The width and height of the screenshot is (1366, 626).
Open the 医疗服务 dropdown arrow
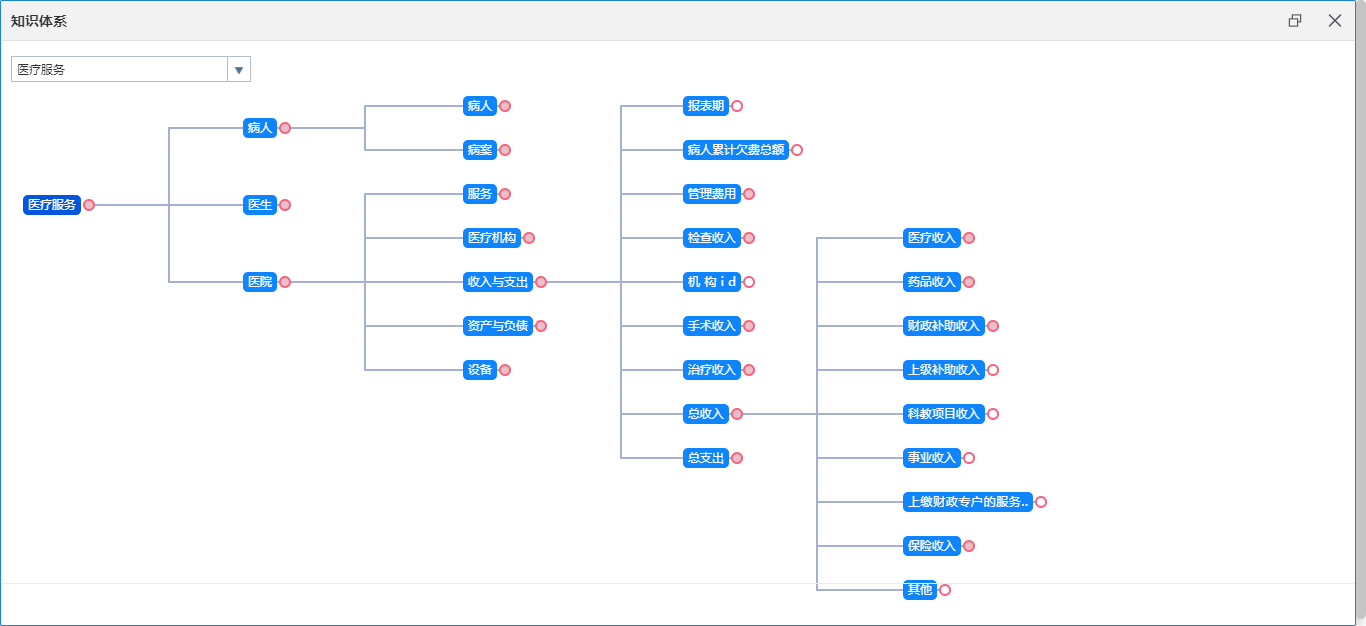coord(239,69)
